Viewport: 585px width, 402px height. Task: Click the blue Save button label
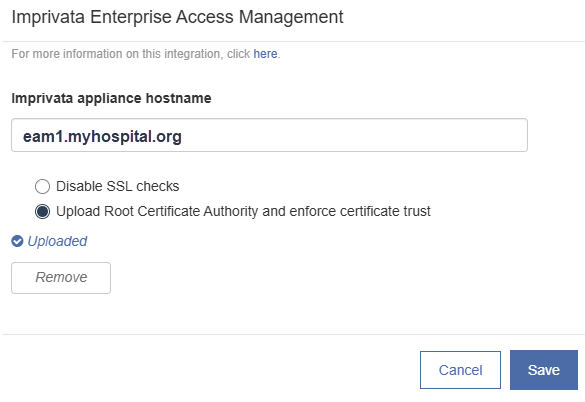[544, 370]
